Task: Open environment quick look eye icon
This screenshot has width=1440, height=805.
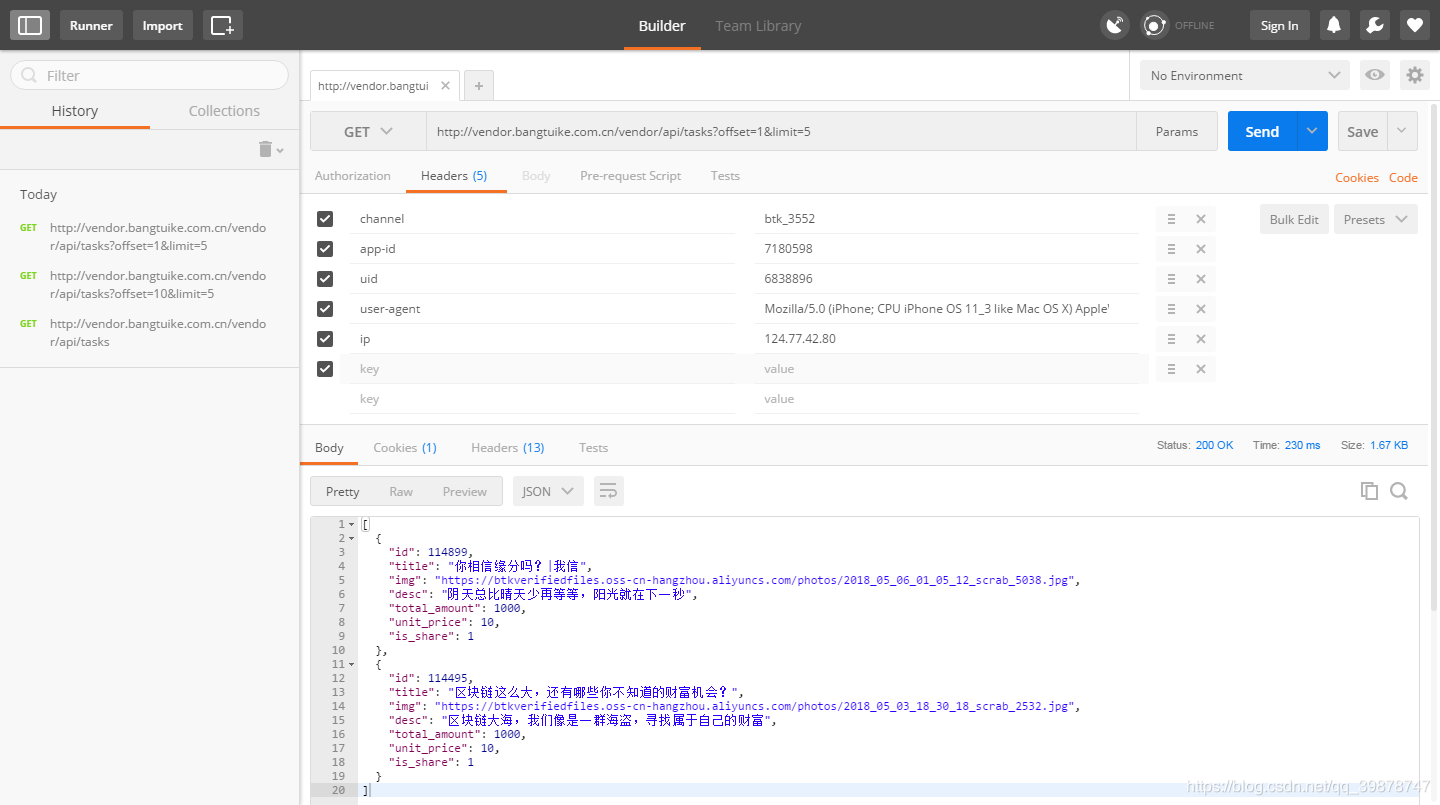Action: [x=1375, y=75]
